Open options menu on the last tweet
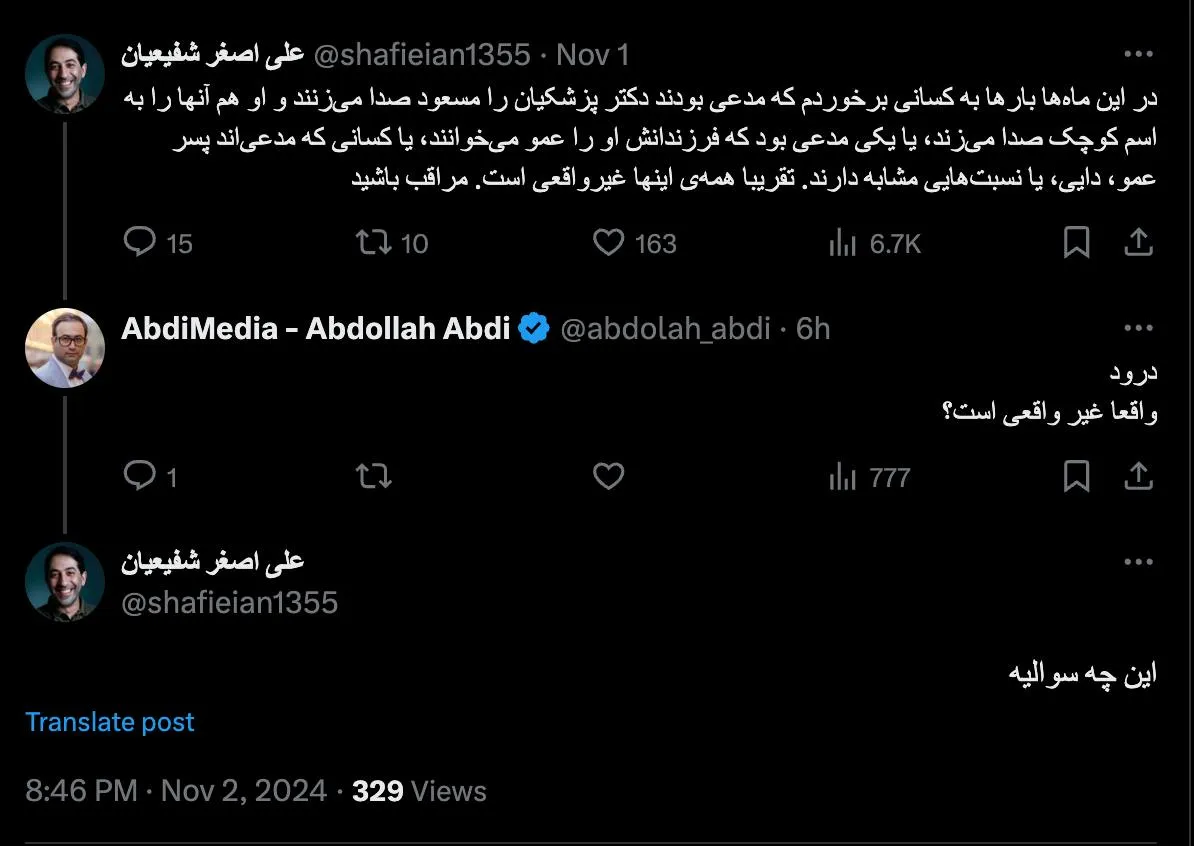The image size is (1194, 846). [1138, 559]
